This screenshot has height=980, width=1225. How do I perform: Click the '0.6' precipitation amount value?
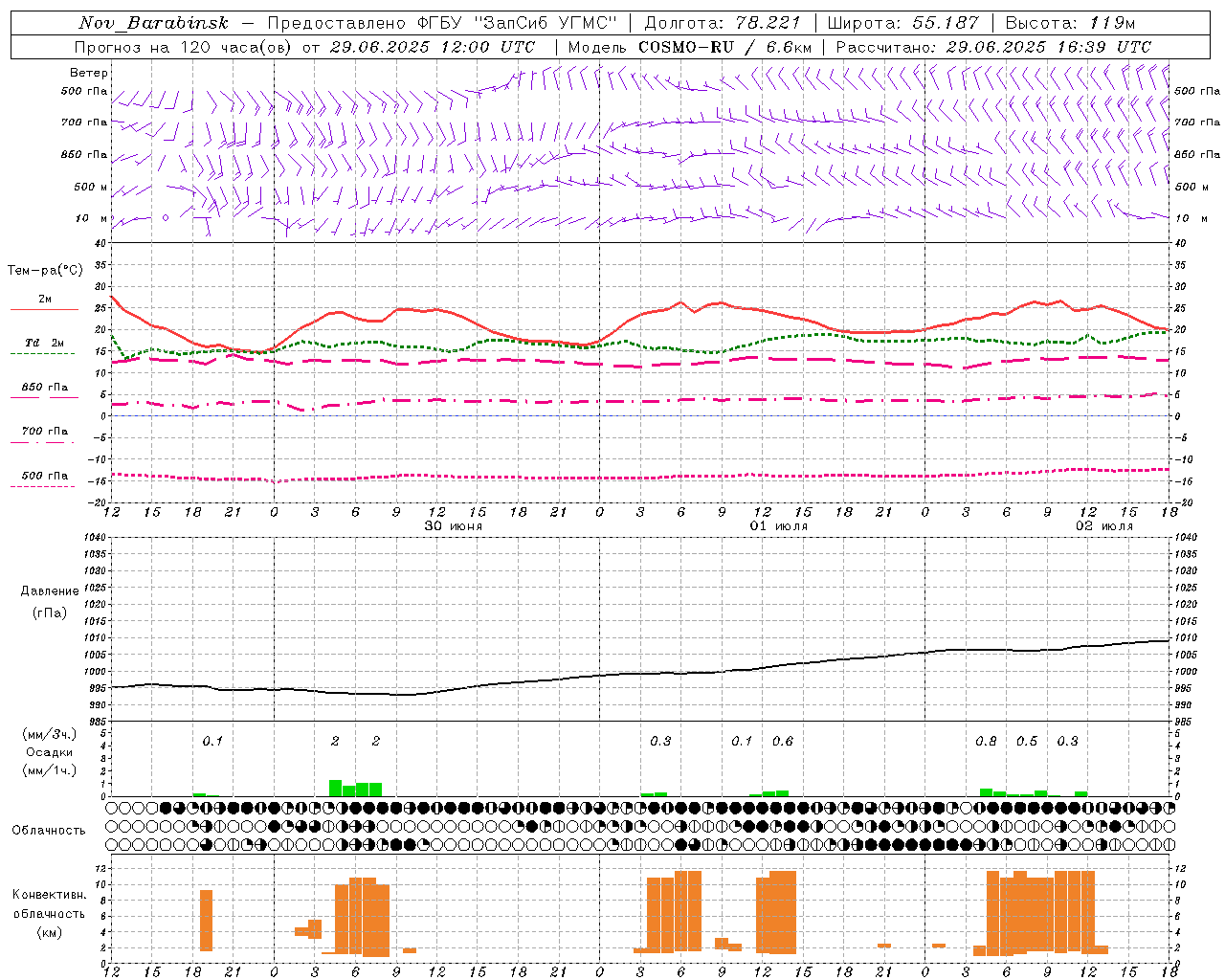(783, 742)
